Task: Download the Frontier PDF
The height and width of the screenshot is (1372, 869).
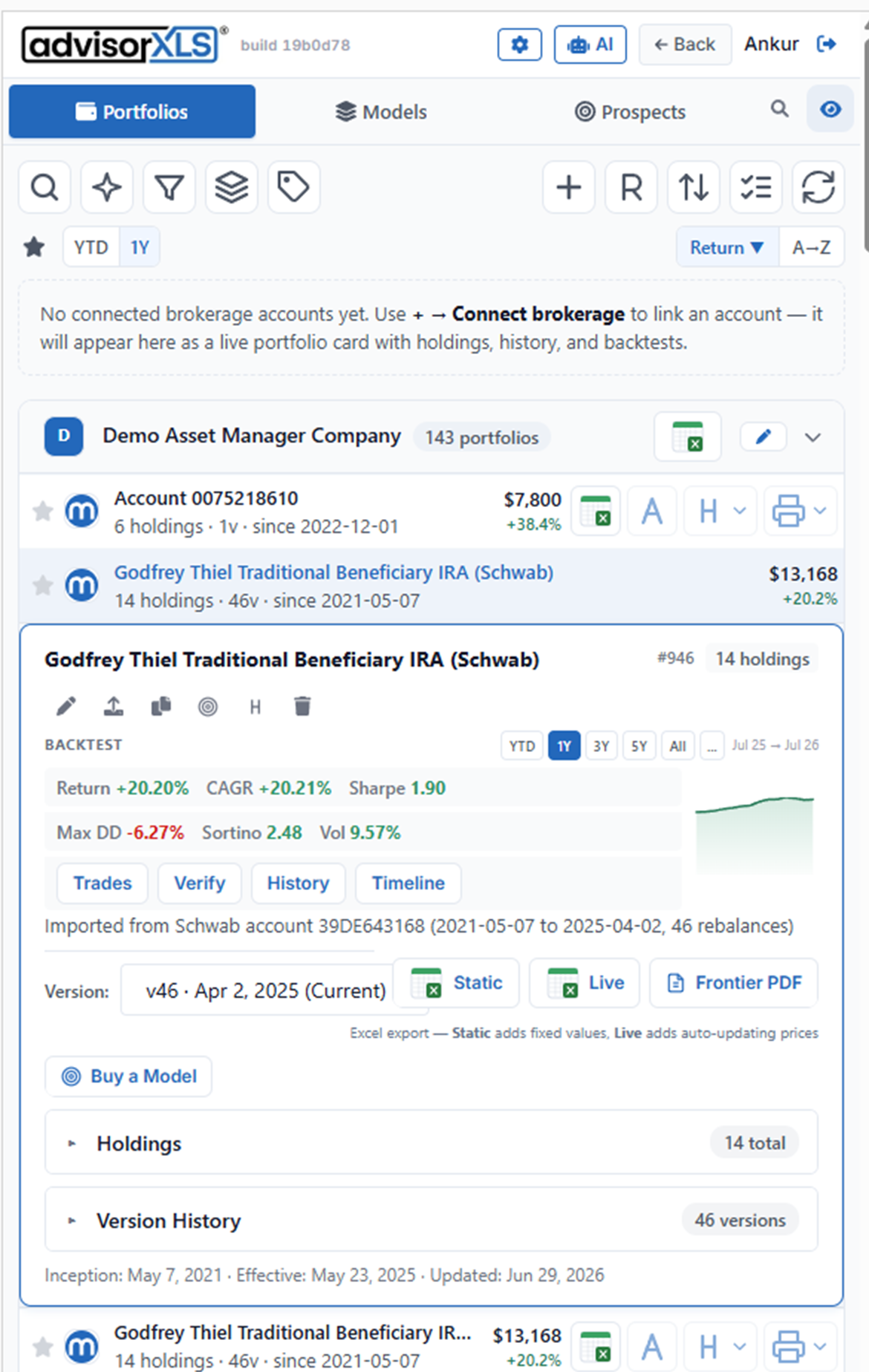Action: pos(734,983)
